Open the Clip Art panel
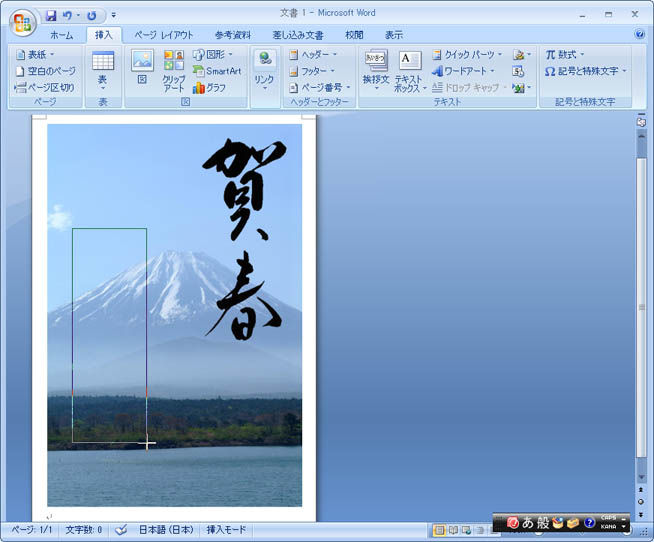 [174, 68]
